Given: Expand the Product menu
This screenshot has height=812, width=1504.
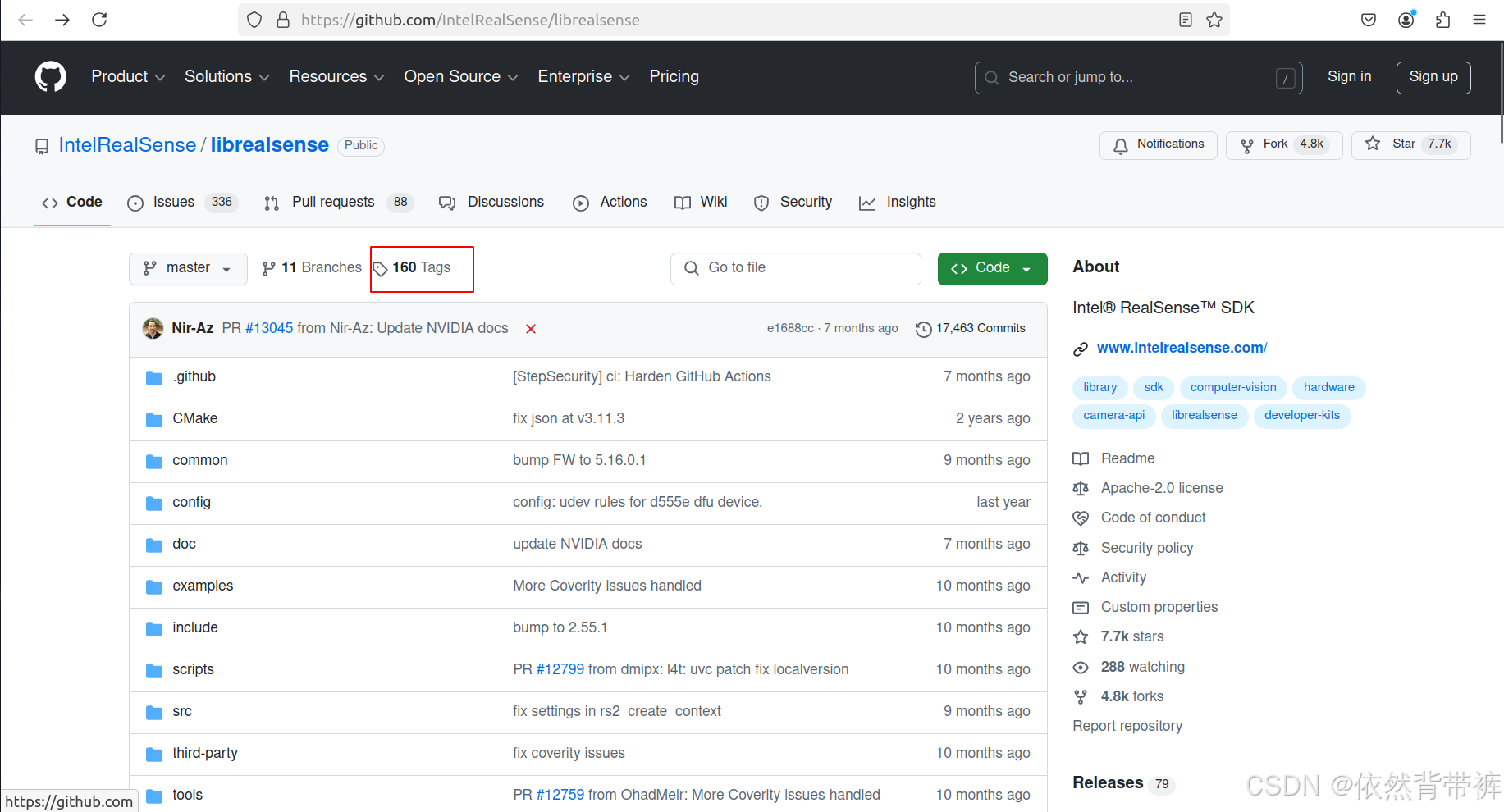Looking at the screenshot, I should tap(128, 76).
